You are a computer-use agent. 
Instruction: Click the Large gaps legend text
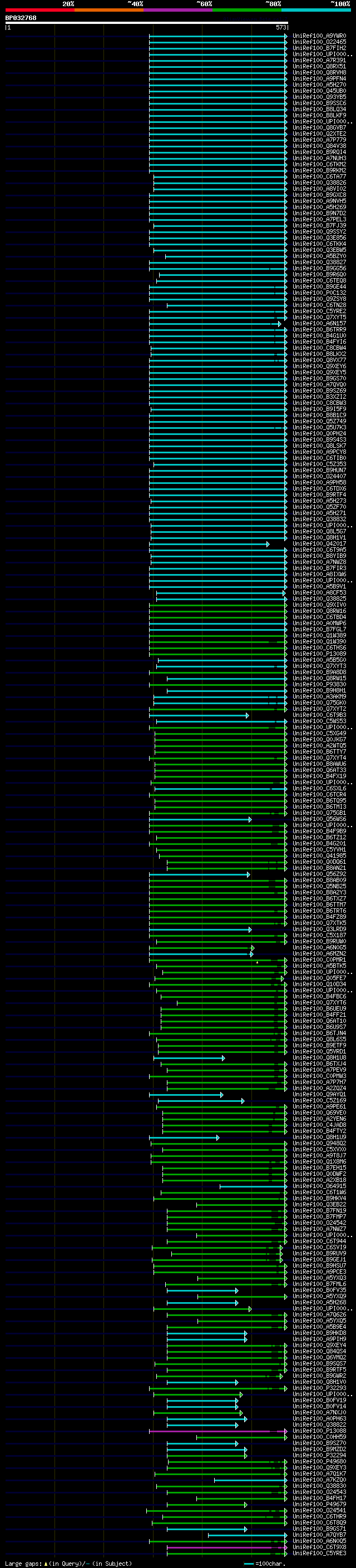(x=68, y=1563)
